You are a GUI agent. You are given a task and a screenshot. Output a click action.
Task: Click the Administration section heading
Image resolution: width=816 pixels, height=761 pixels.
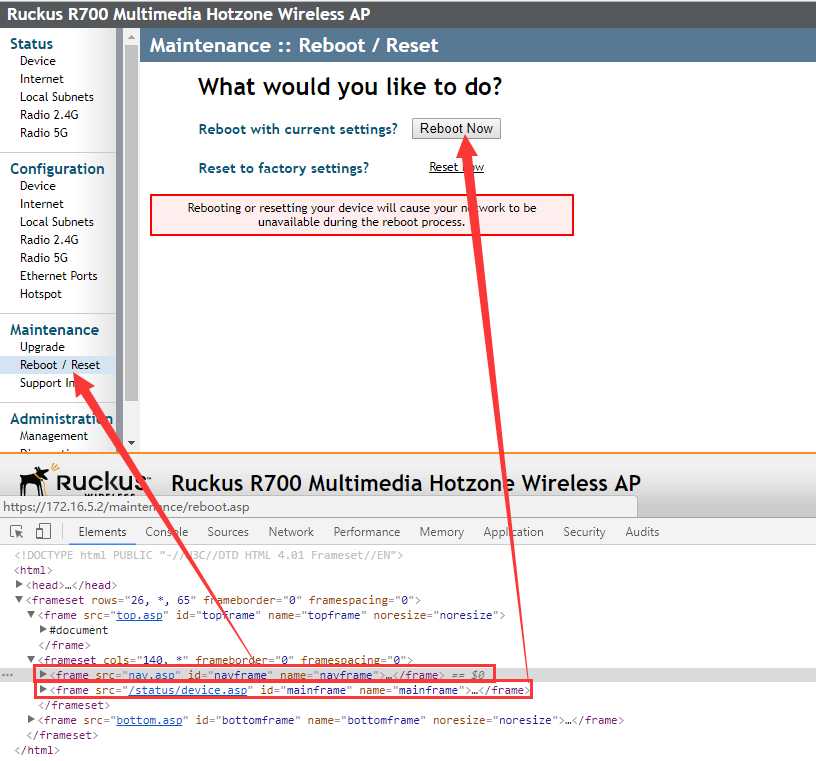61,418
